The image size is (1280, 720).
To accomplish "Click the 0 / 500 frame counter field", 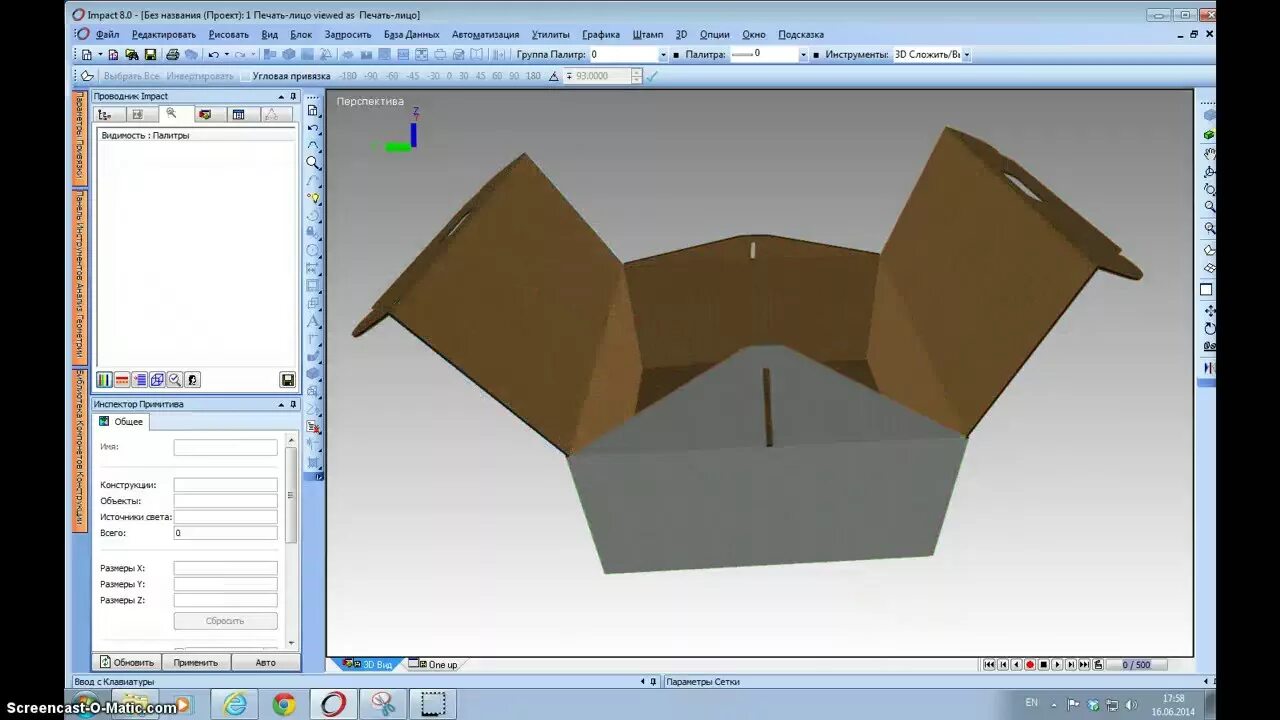I will [1136, 665].
